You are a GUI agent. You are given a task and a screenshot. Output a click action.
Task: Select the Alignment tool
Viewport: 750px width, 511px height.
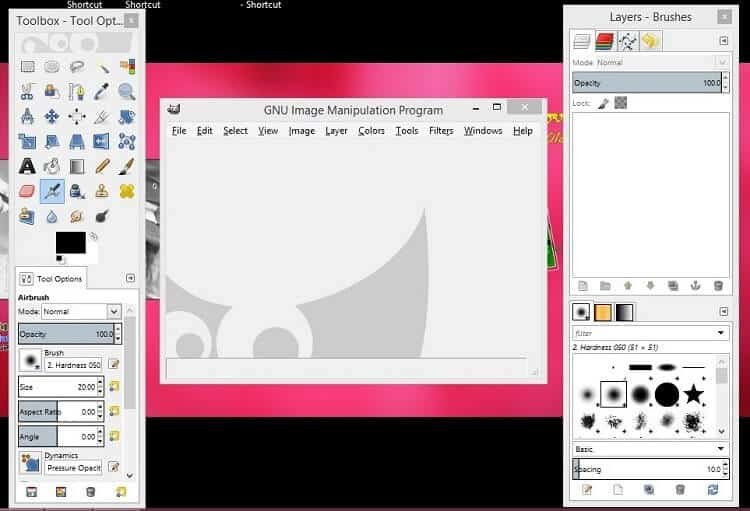[x=77, y=116]
